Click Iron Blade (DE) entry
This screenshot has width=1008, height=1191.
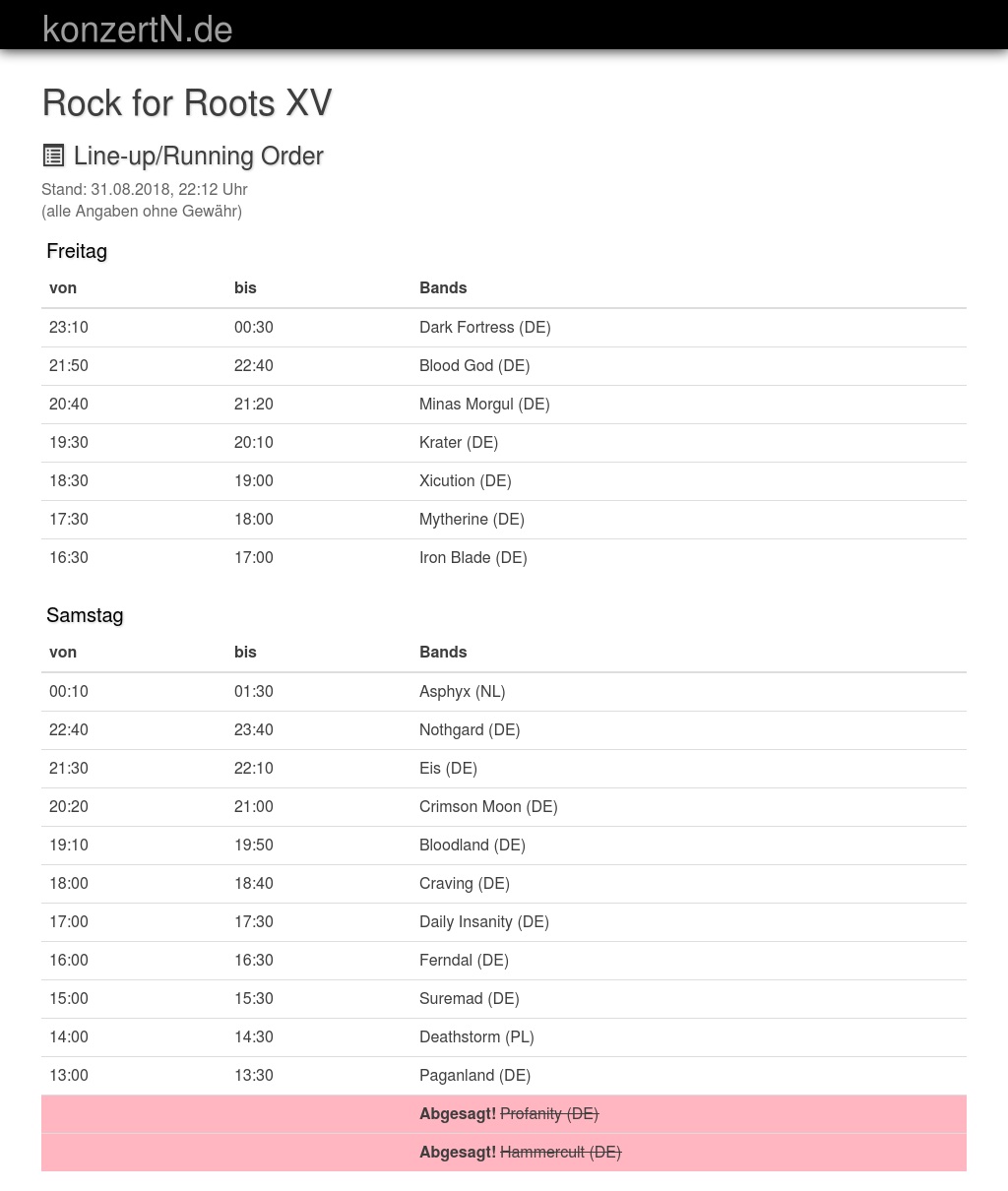tap(472, 558)
